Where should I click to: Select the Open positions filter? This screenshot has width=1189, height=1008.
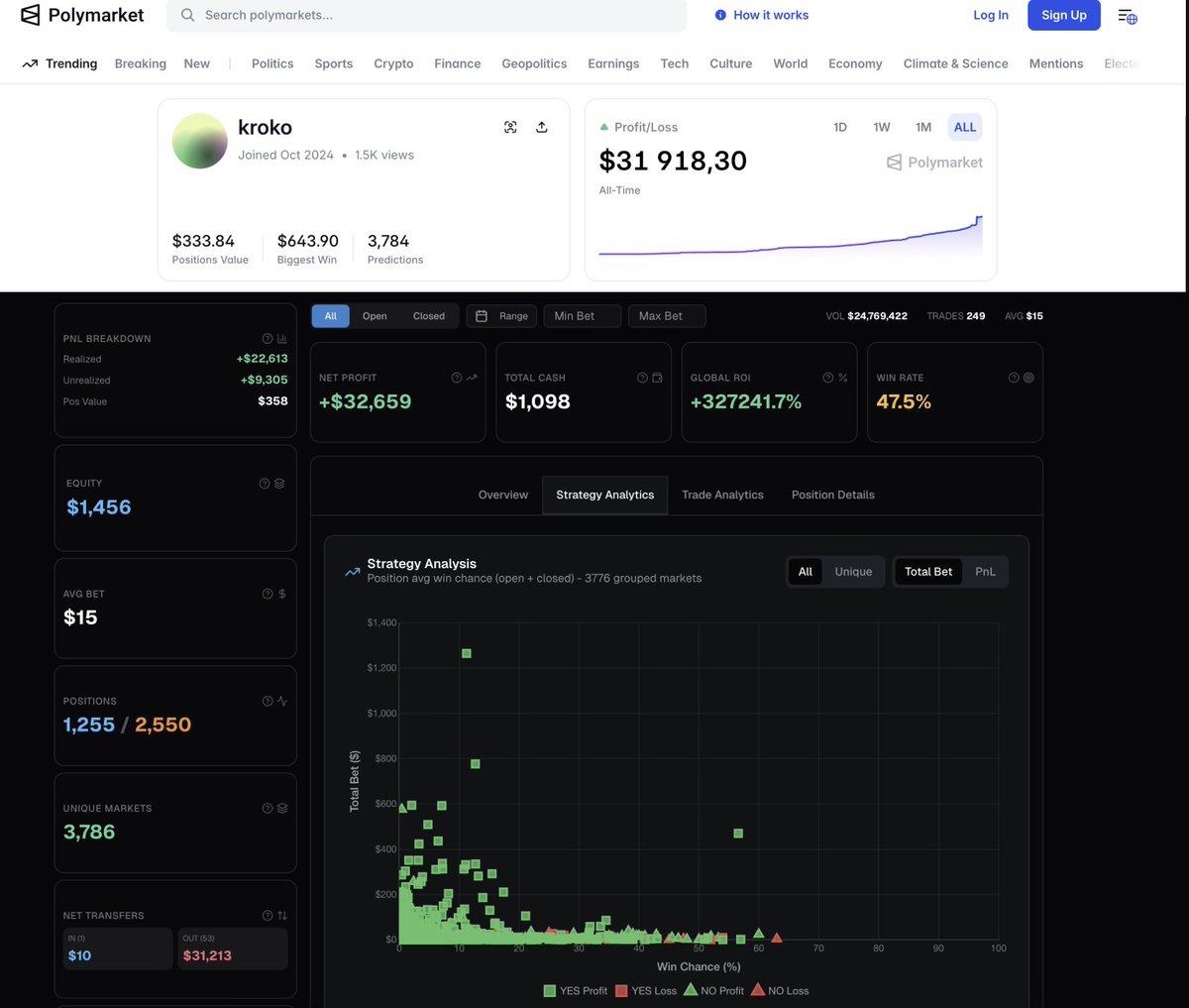pyautogui.click(x=375, y=316)
